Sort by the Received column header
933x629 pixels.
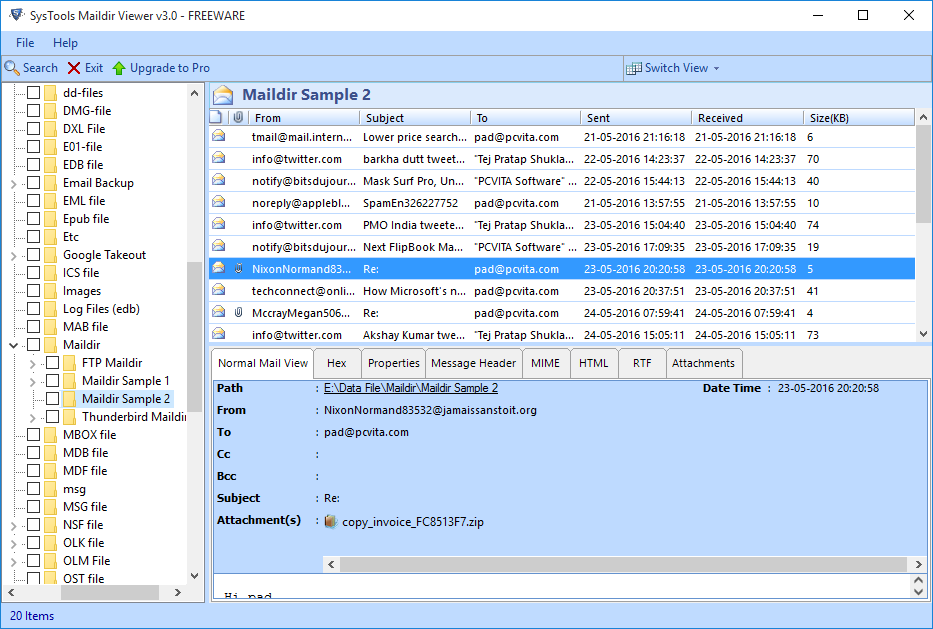(747, 118)
